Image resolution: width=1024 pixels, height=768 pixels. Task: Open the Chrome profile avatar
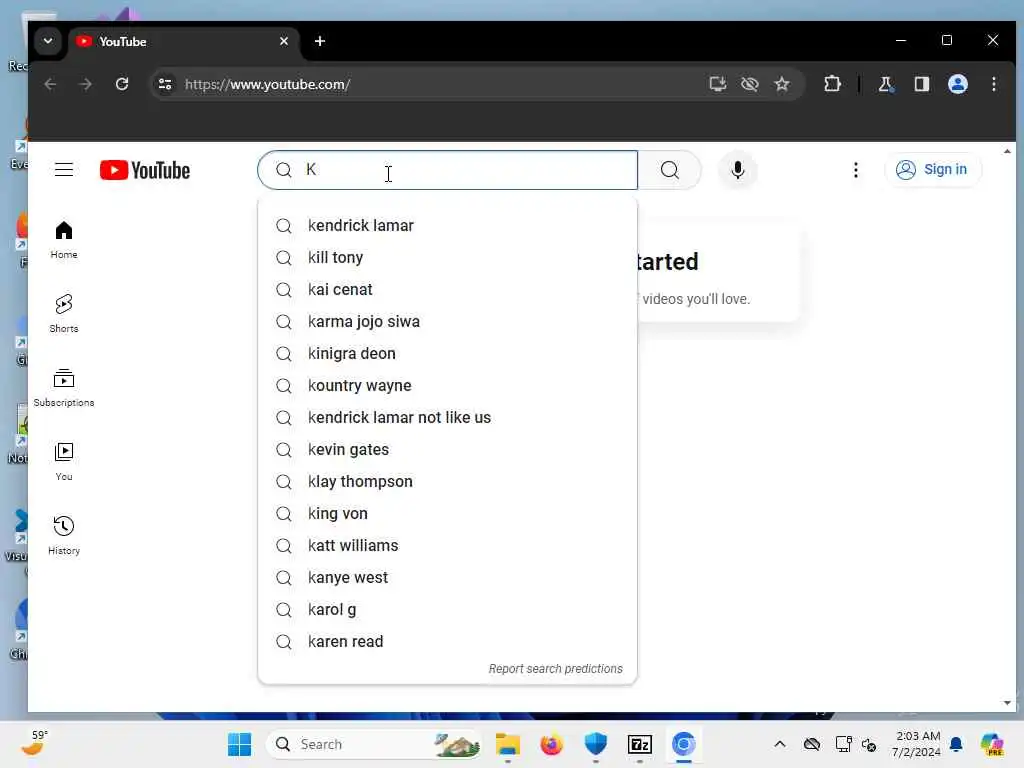click(x=958, y=84)
